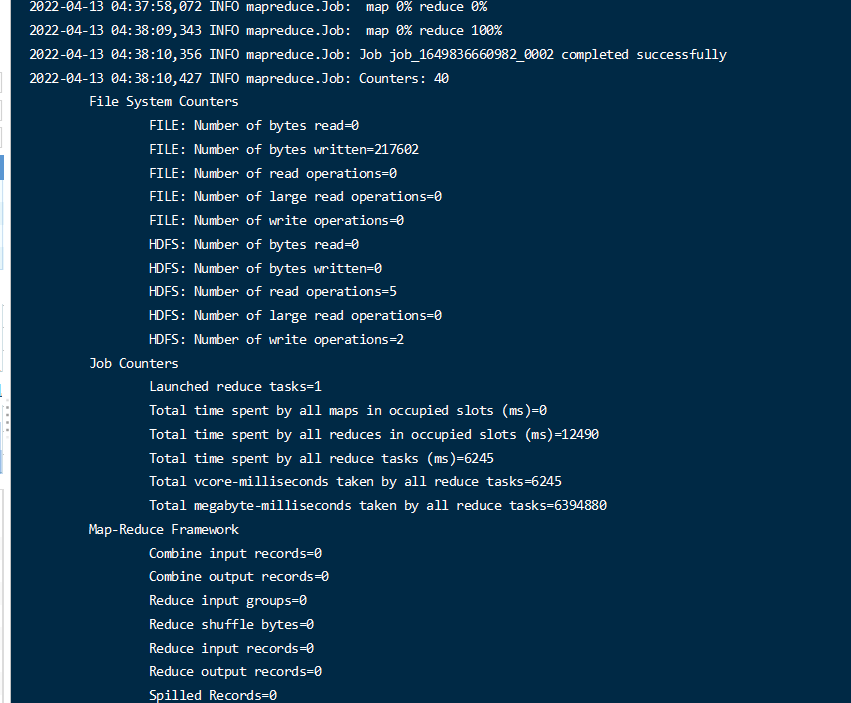Click the dotted splitter handle on left edge
The width and height of the screenshot is (851, 703).
(5, 416)
